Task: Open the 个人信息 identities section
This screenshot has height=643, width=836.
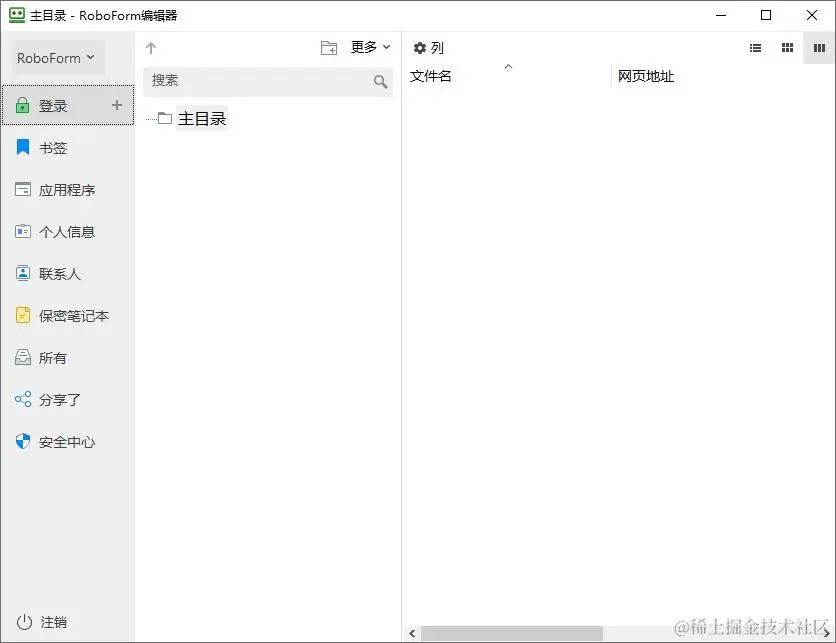Action: click(x=68, y=232)
